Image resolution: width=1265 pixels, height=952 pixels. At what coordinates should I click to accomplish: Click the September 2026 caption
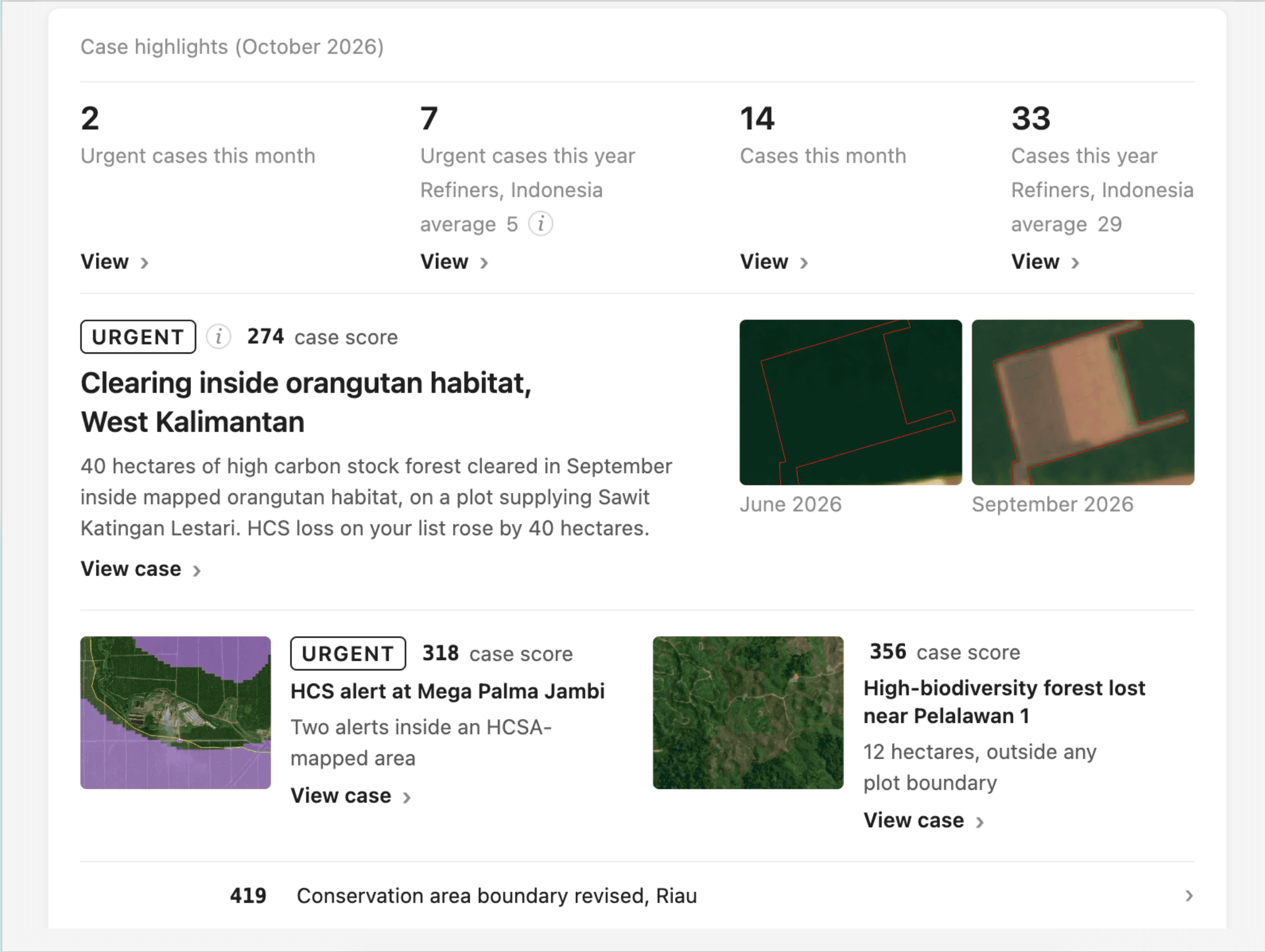(x=1052, y=504)
